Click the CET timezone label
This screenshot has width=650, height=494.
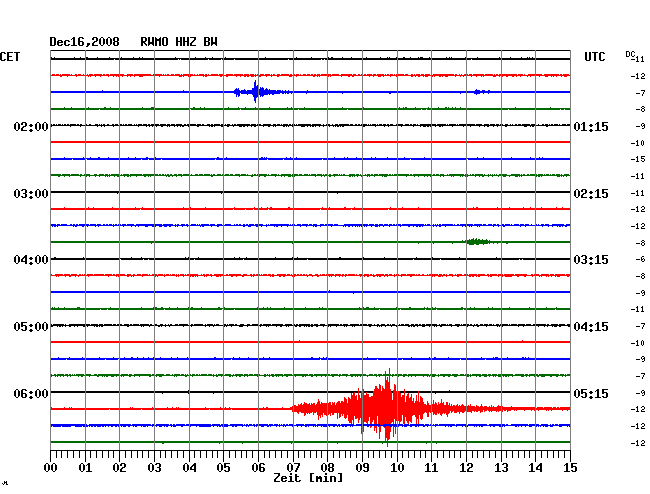pos(10,57)
